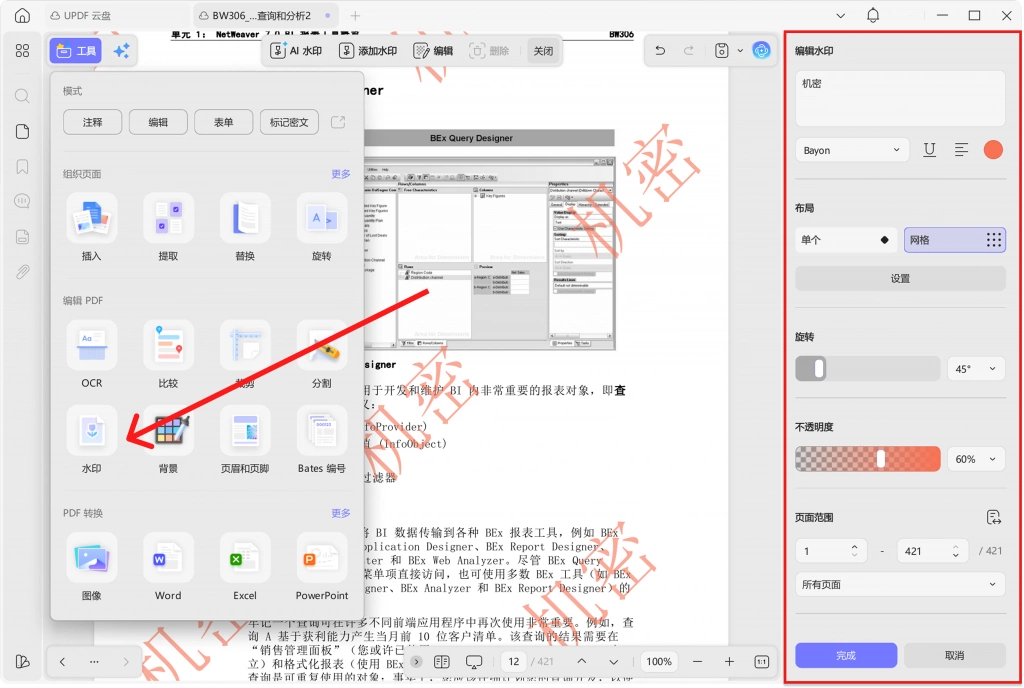
Task: Click the Edit watermark toolbar button
Action: pos(434,51)
